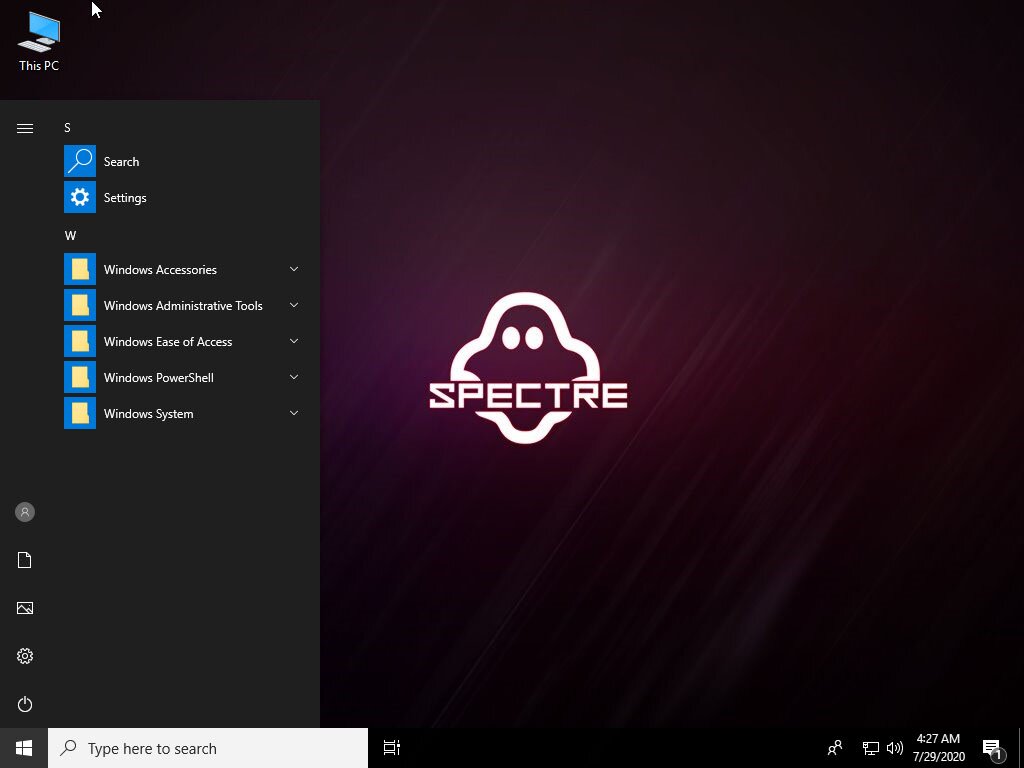Image resolution: width=1024 pixels, height=768 pixels.
Task: Expand Windows System chevron
Action: point(294,413)
